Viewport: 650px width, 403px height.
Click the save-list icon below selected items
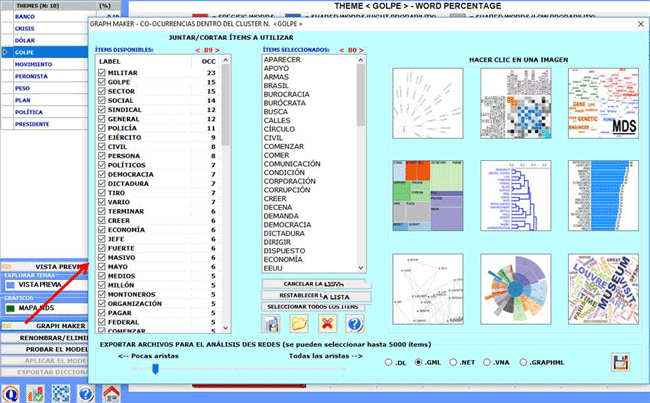click(x=271, y=324)
